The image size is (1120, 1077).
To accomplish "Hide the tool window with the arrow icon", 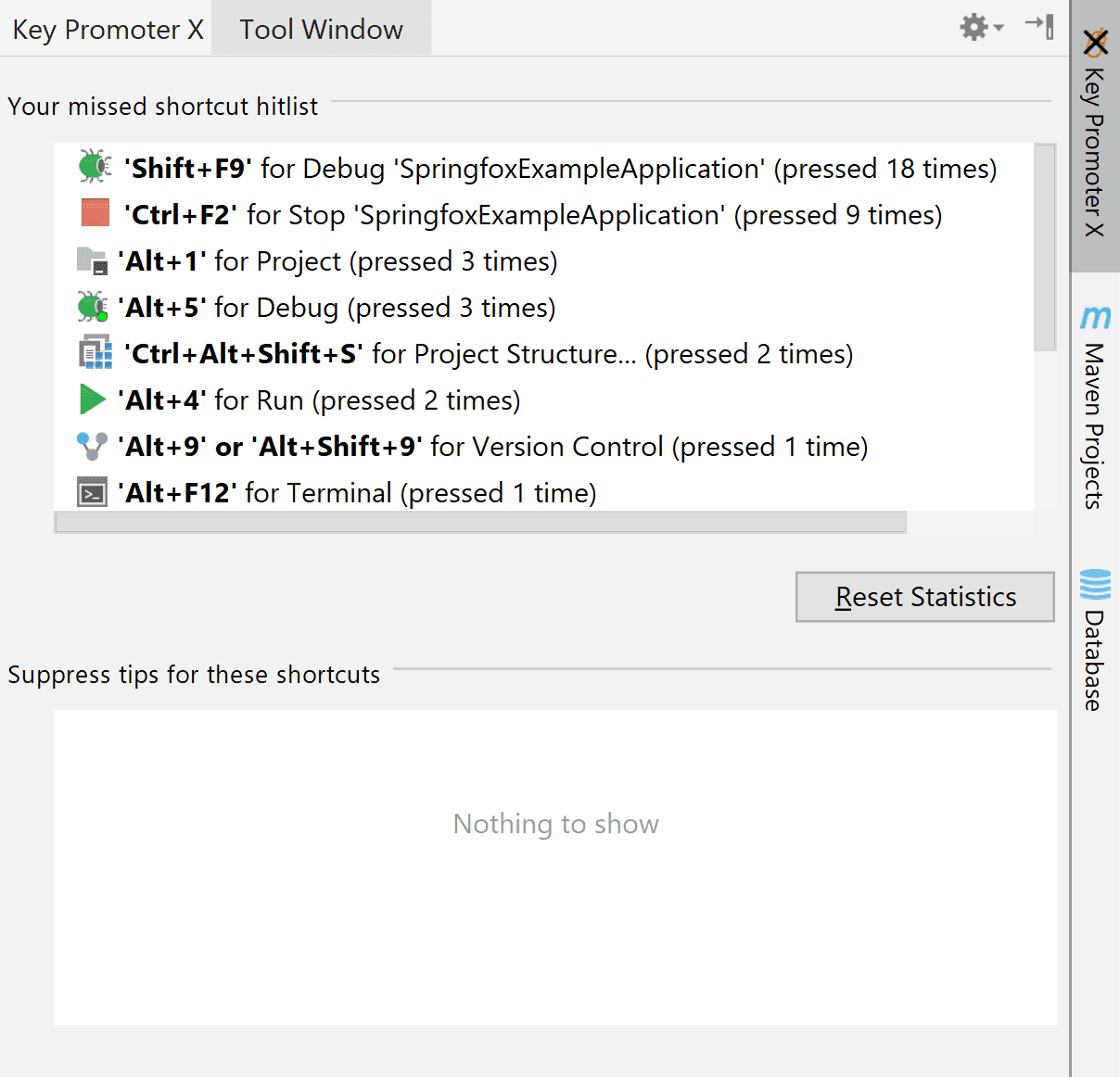I will [1039, 27].
